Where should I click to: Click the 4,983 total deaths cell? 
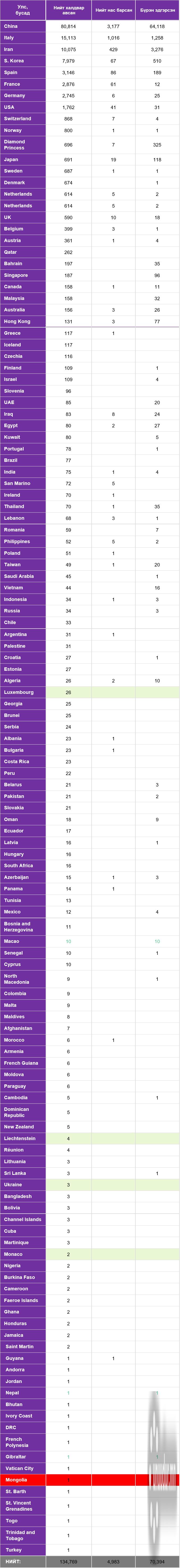pyautogui.click(x=113, y=1562)
